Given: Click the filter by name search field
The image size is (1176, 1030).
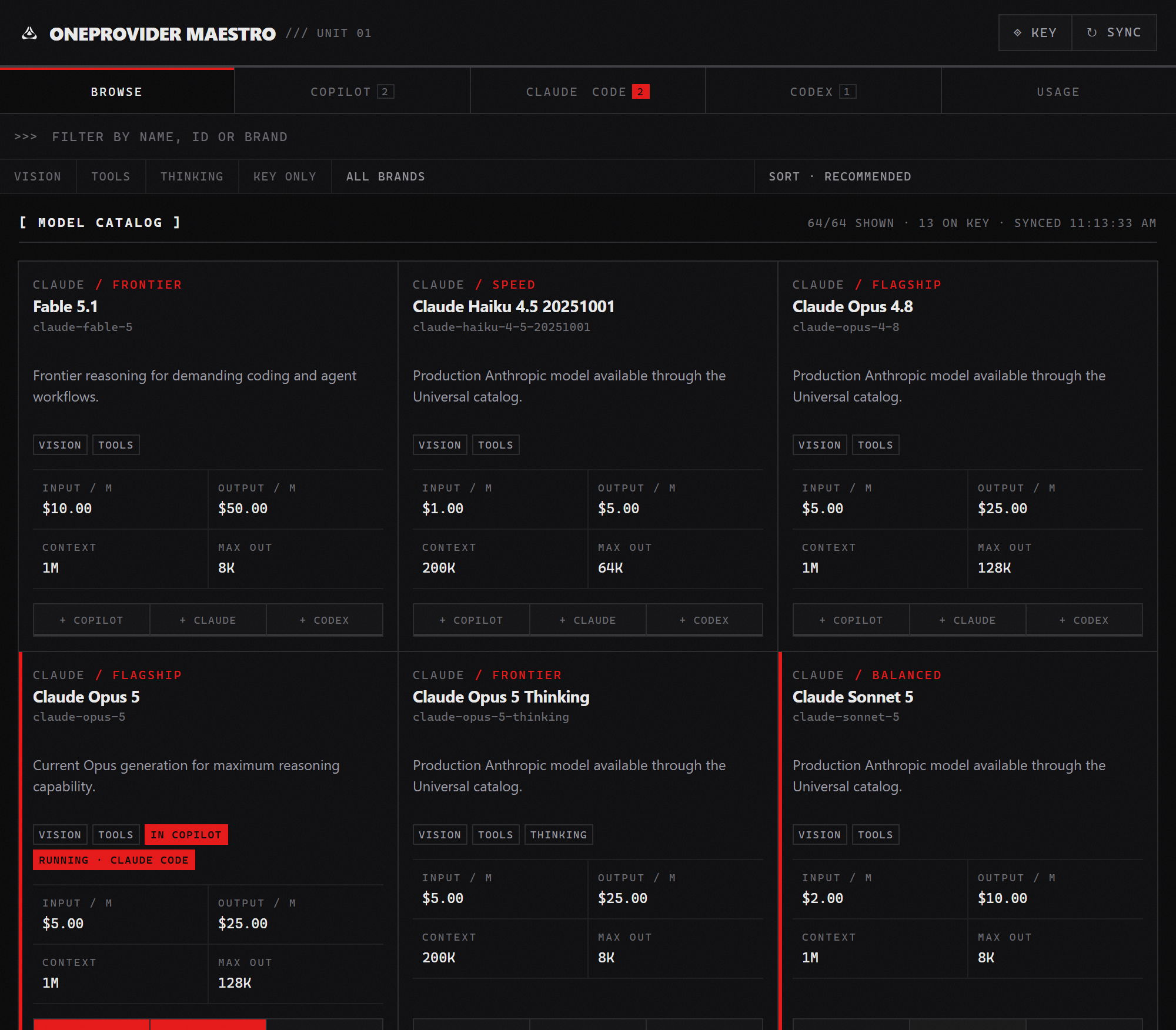Looking at the screenshot, I should tap(588, 137).
